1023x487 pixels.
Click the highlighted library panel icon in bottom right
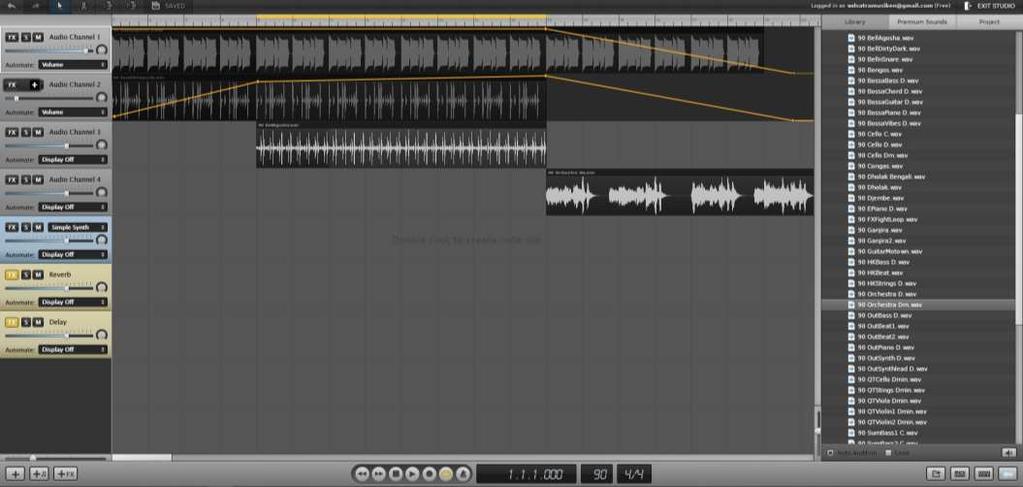click(x=1007, y=474)
